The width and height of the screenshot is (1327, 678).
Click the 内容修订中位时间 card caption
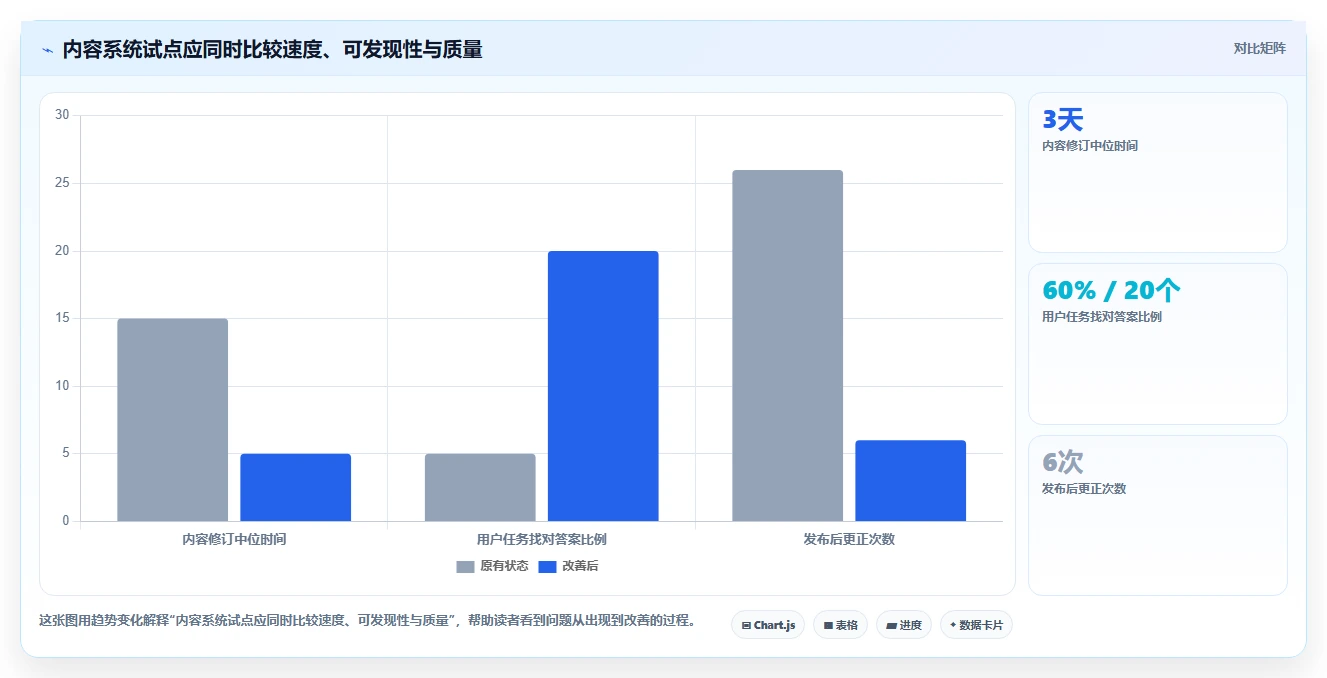[1090, 146]
